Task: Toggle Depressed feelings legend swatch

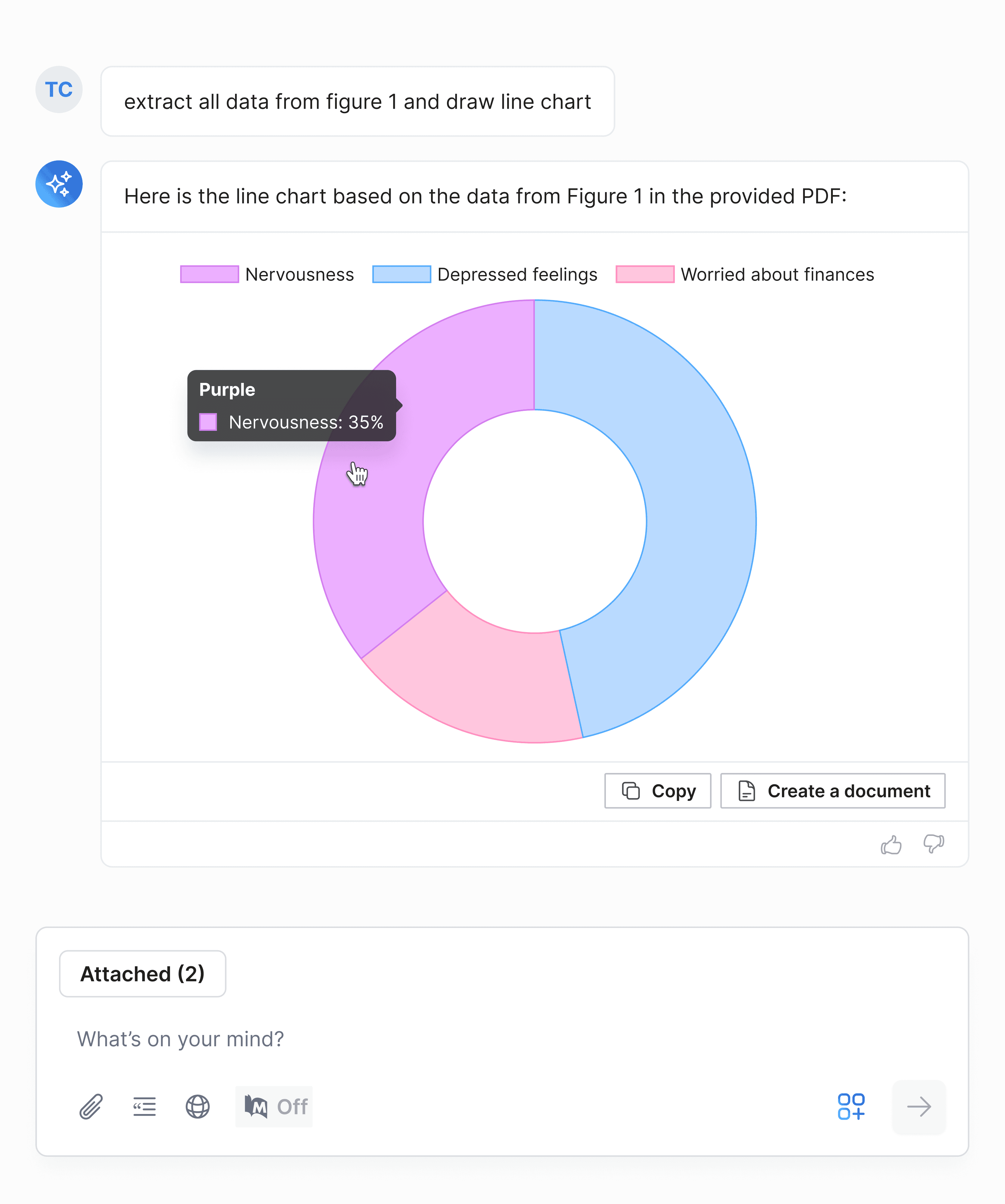Action: pos(401,274)
